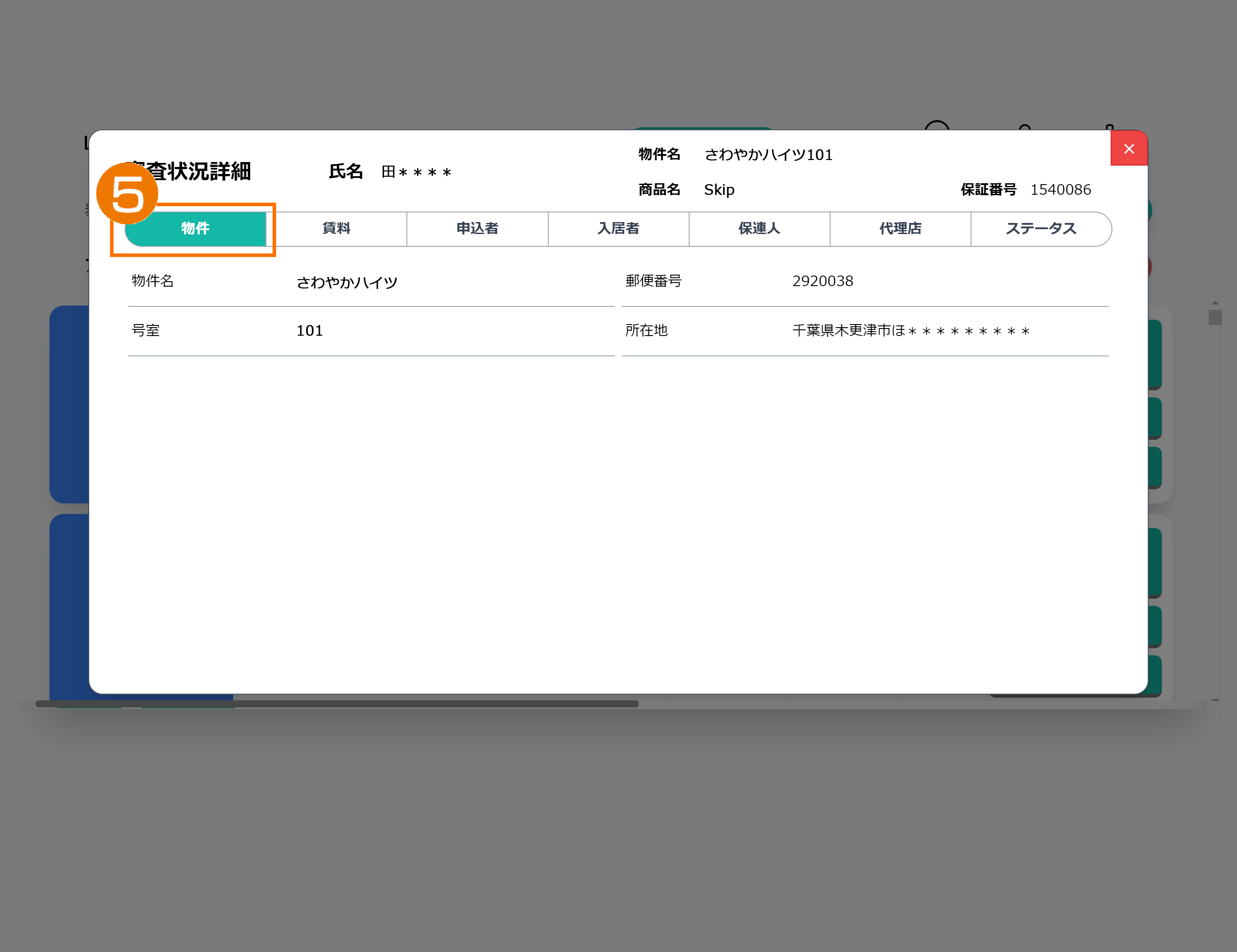This screenshot has width=1237, height=952.
Task: Click the masked 氏名 value
Action: pos(416,172)
